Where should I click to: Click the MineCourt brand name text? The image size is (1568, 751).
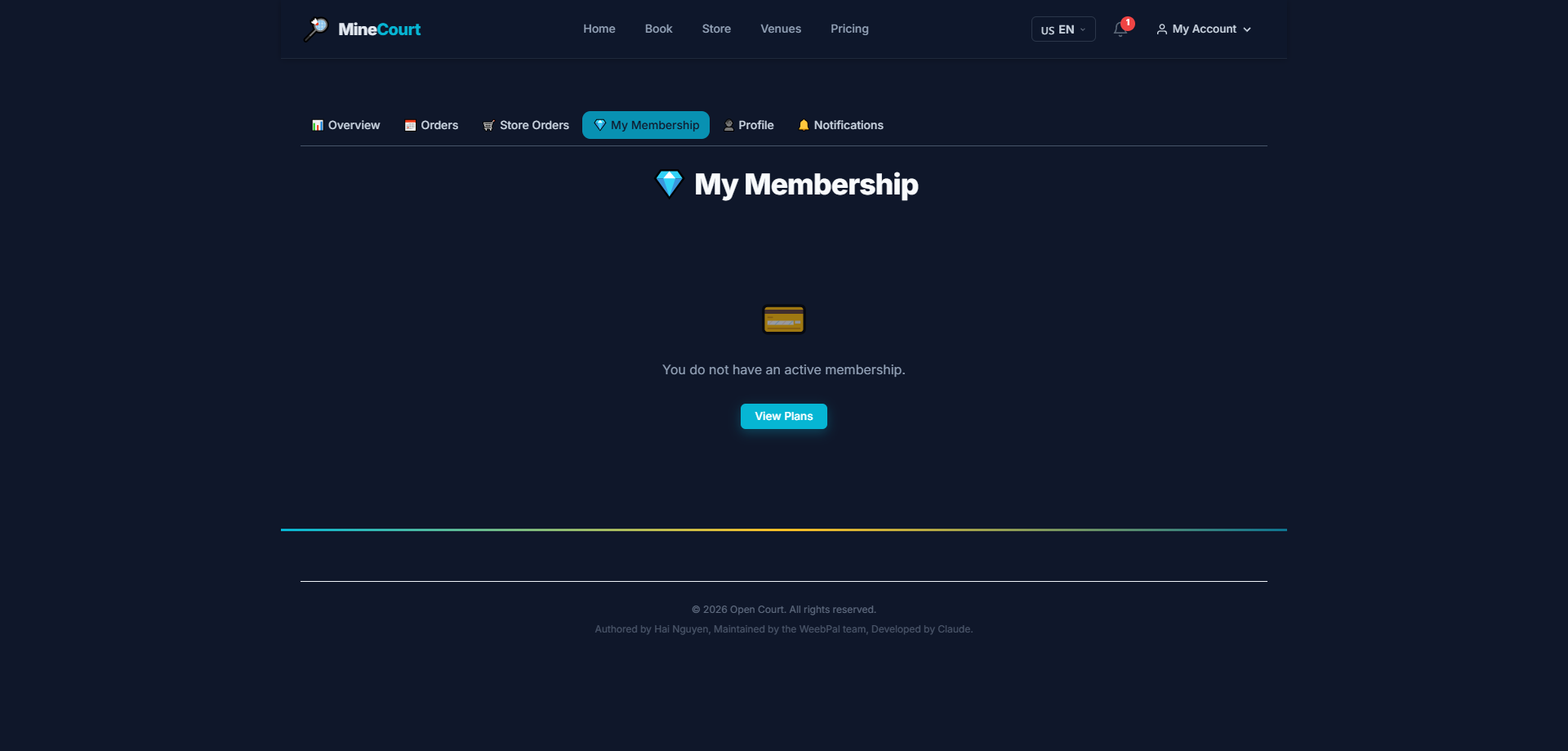(x=380, y=29)
